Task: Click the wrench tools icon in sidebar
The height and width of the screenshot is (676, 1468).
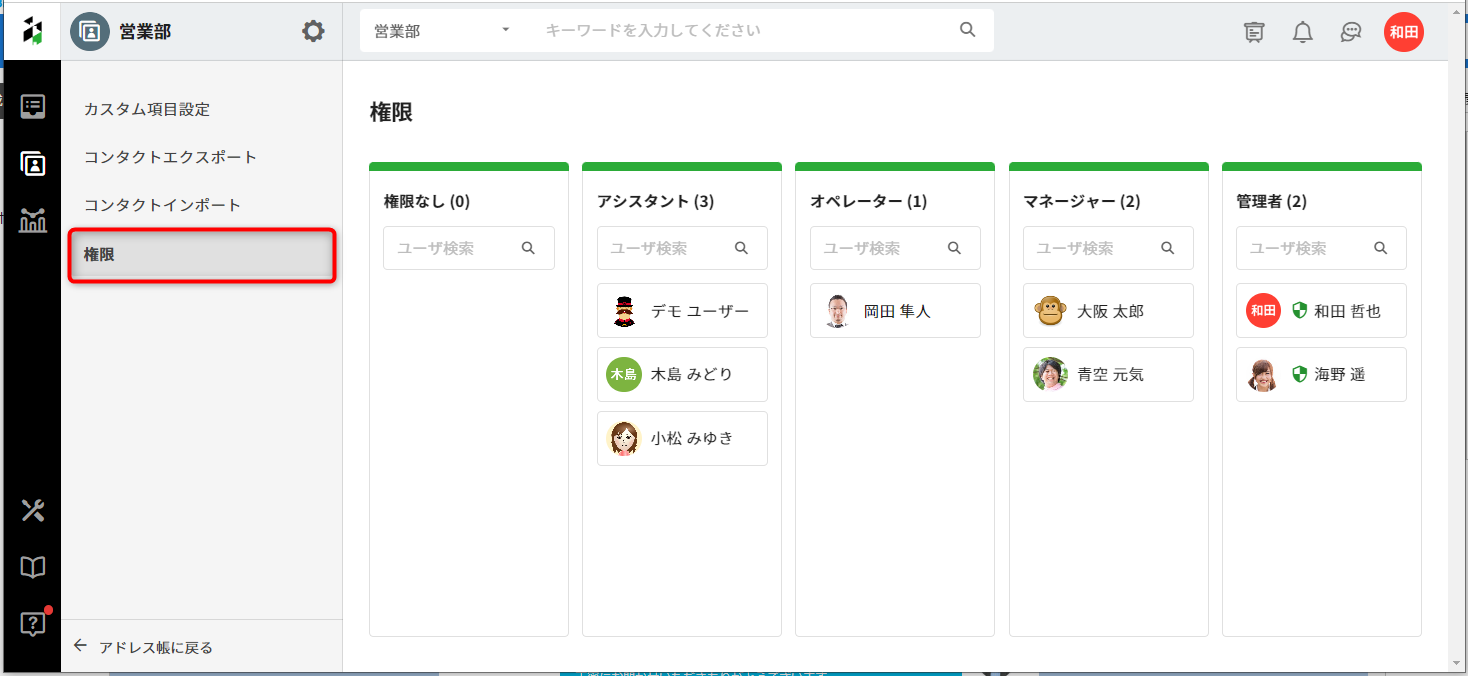Action: point(33,511)
